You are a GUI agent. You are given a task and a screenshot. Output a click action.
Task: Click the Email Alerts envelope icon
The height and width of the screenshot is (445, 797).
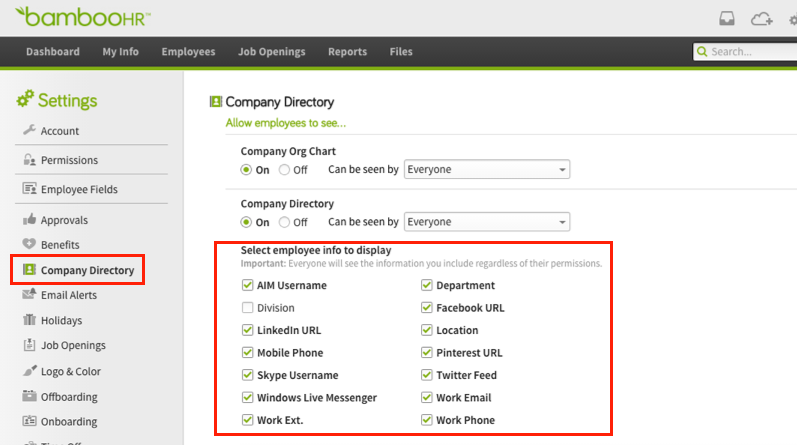click(29, 295)
